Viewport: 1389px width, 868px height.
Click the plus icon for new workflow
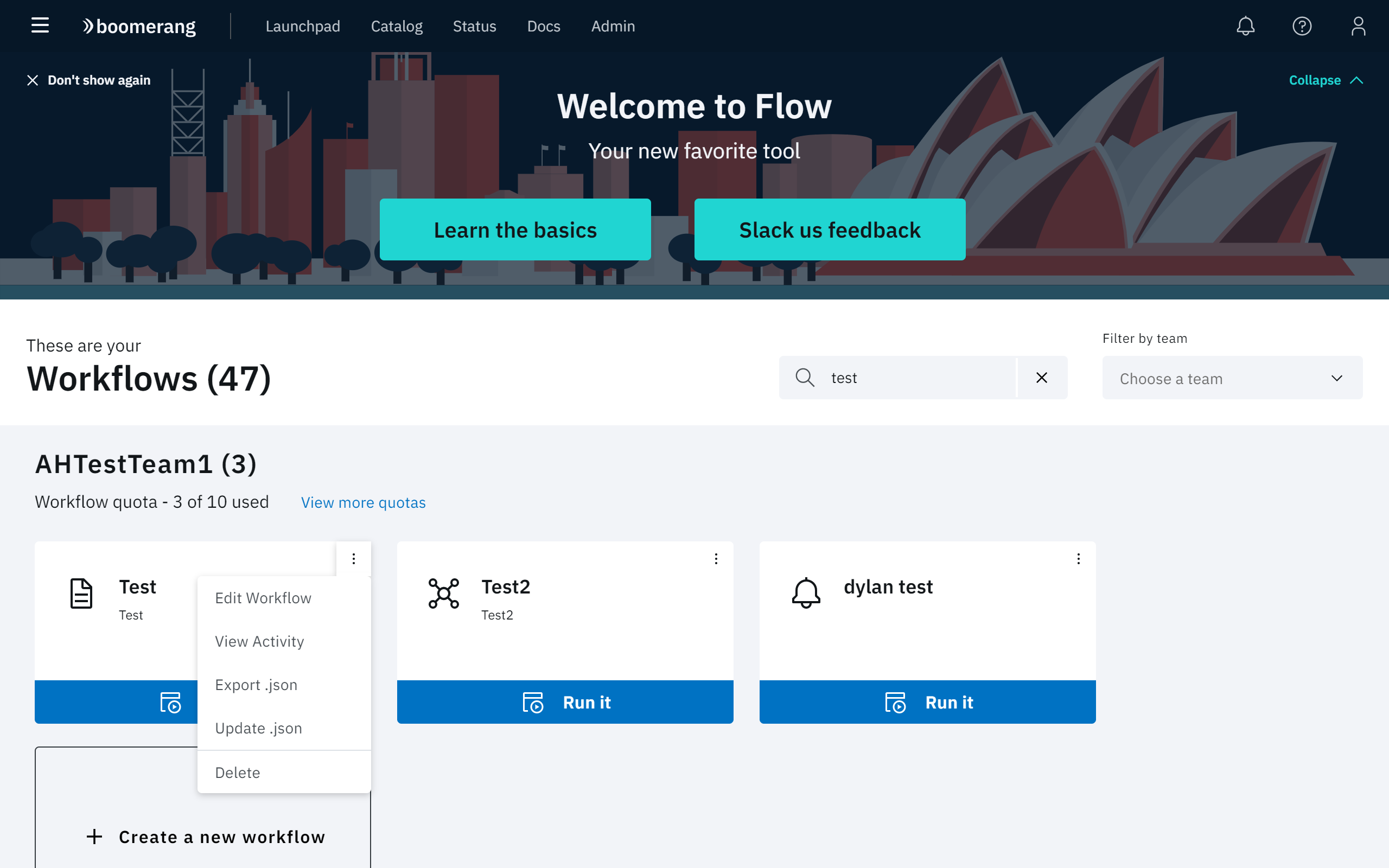pos(95,837)
